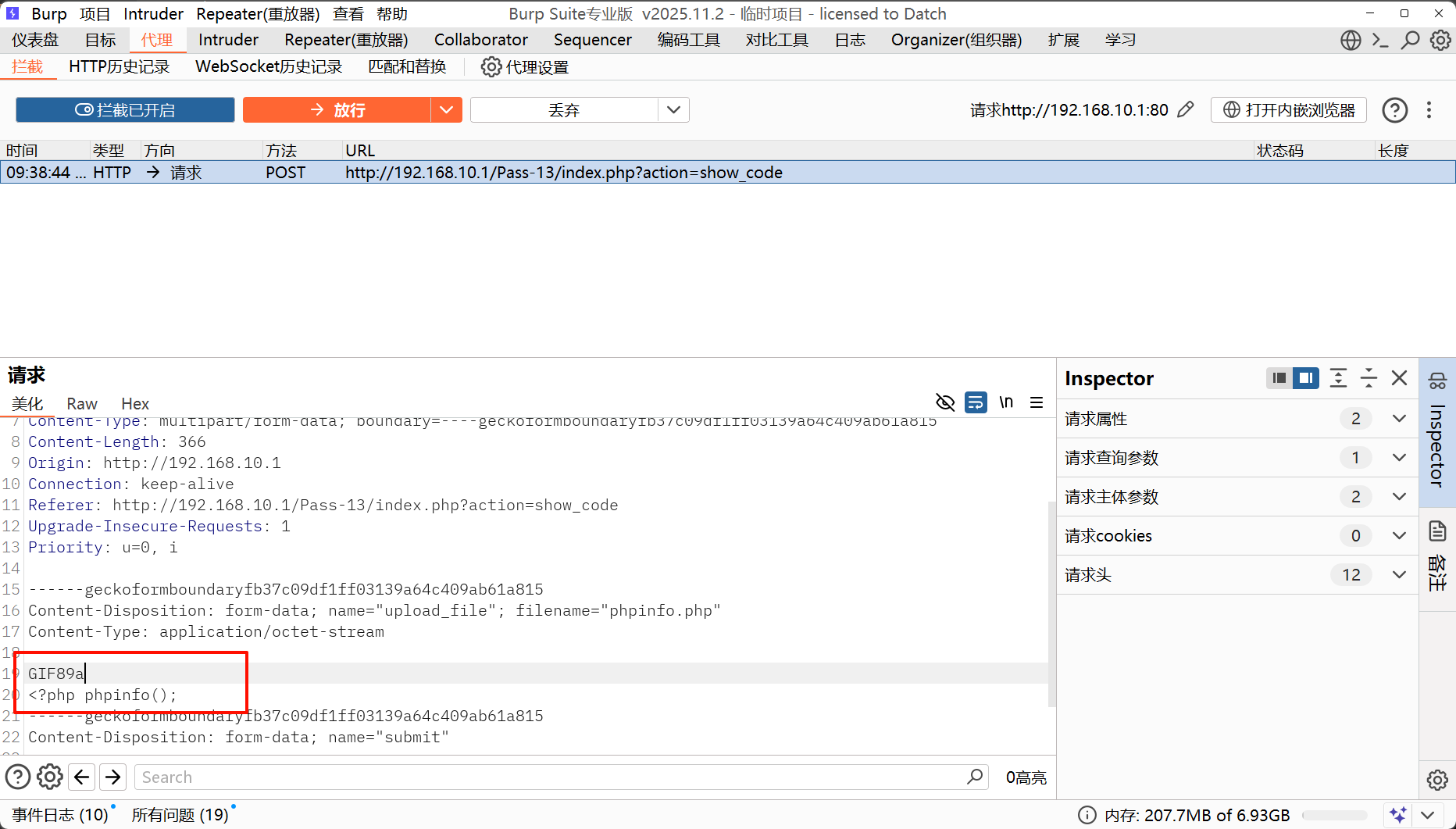Open the 帮助 menu
The image size is (1456, 829).
point(392,14)
